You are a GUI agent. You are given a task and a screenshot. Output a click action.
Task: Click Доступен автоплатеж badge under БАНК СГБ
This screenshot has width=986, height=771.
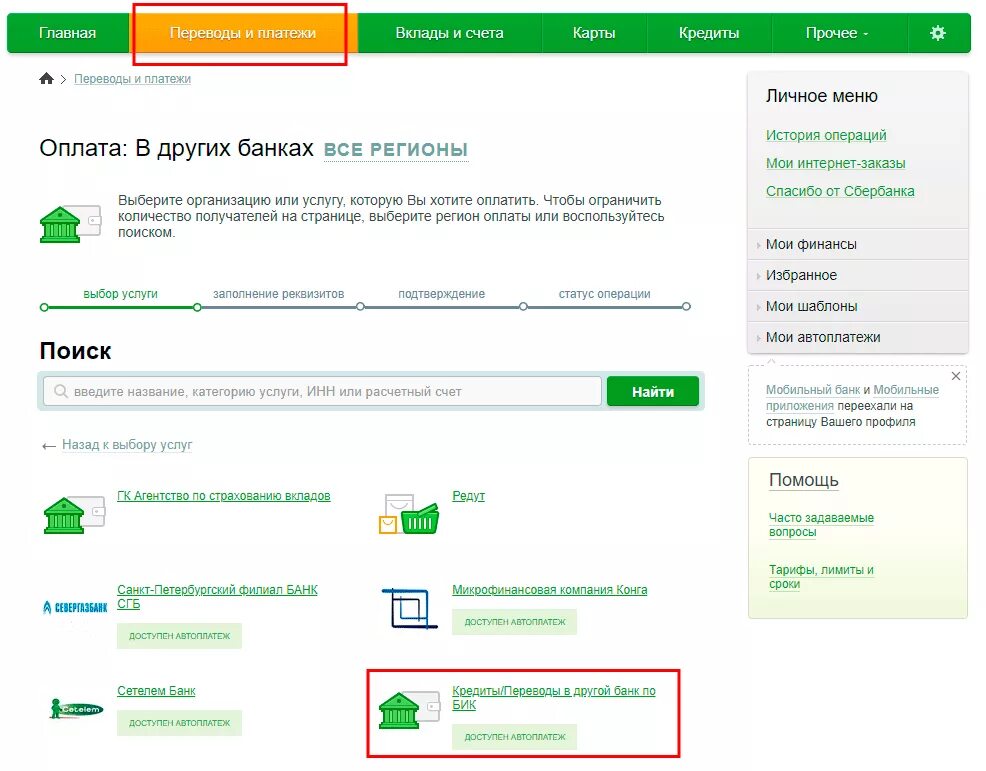(x=179, y=636)
